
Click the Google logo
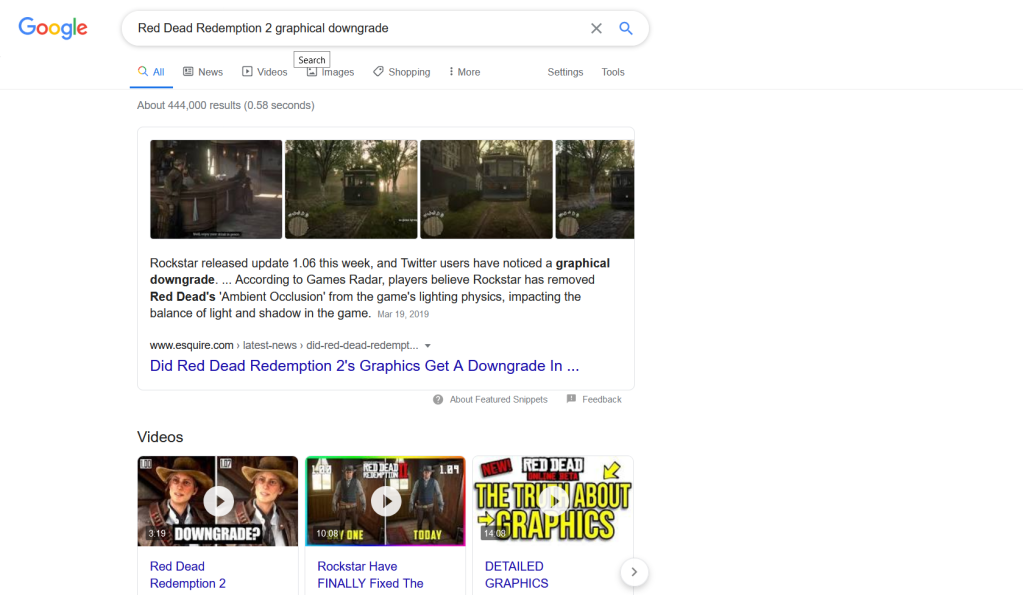(x=53, y=28)
